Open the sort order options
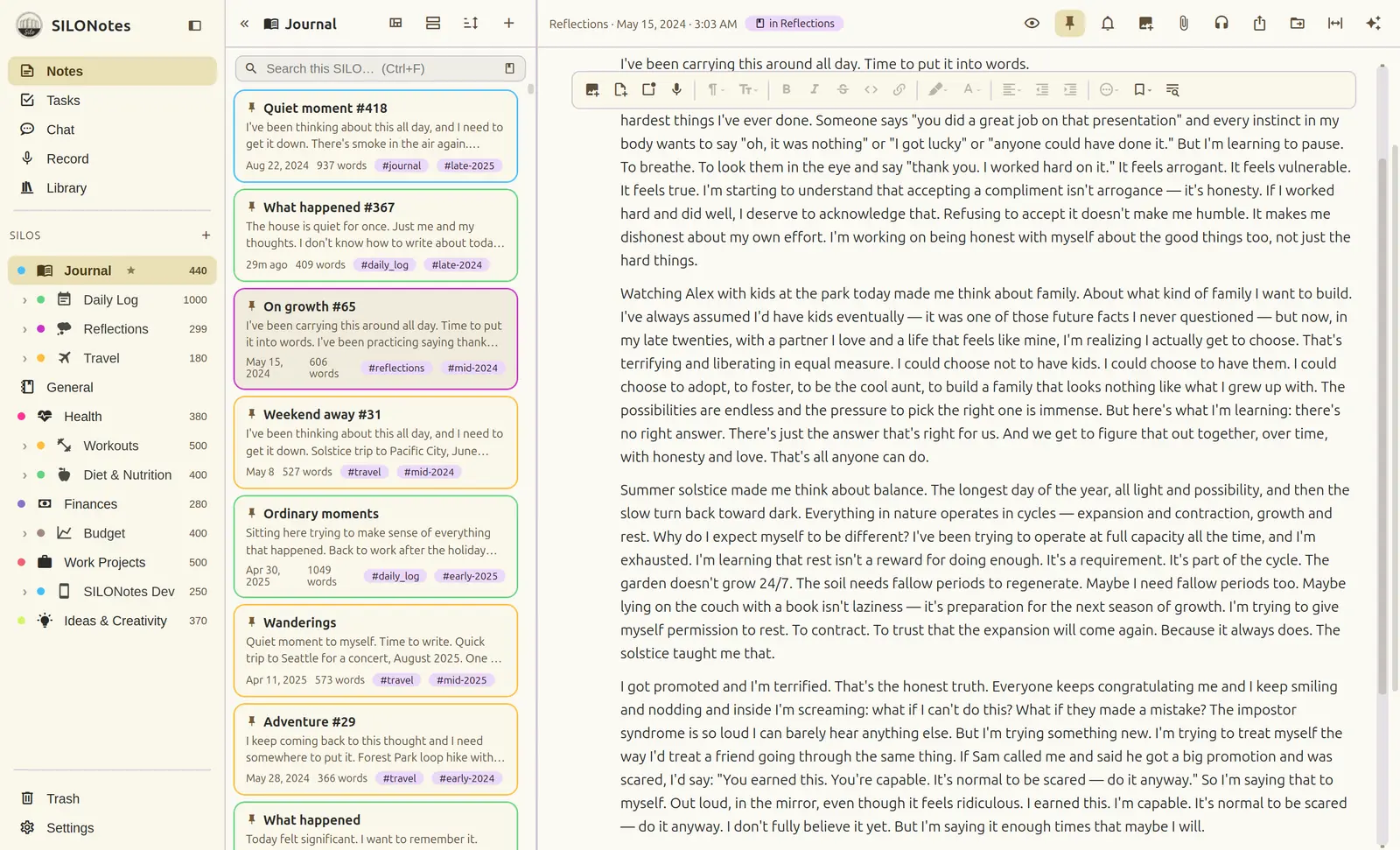1400x850 pixels. click(x=471, y=24)
